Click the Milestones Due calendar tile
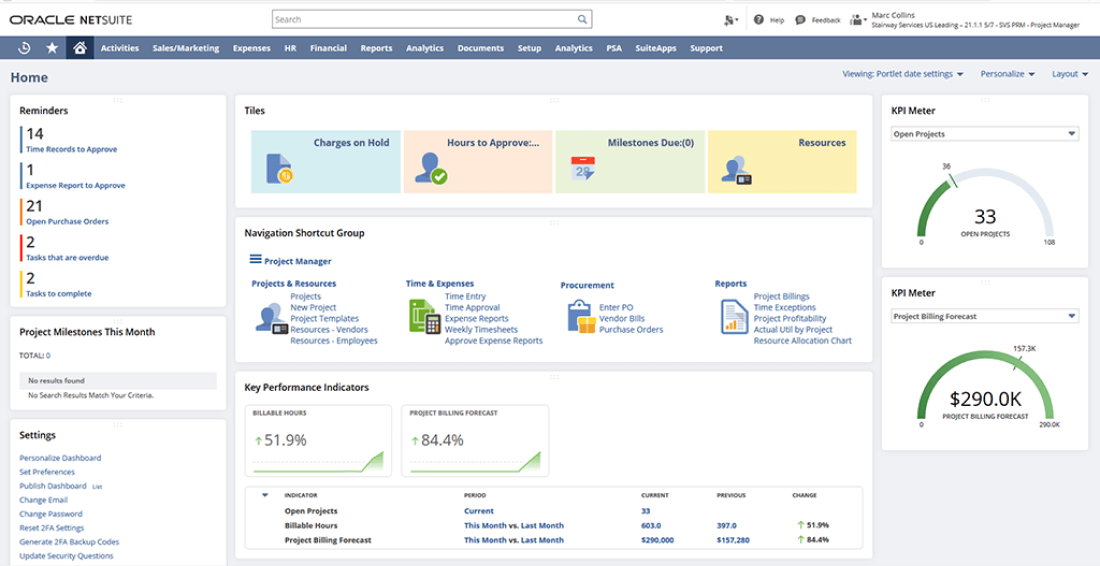 coord(631,161)
